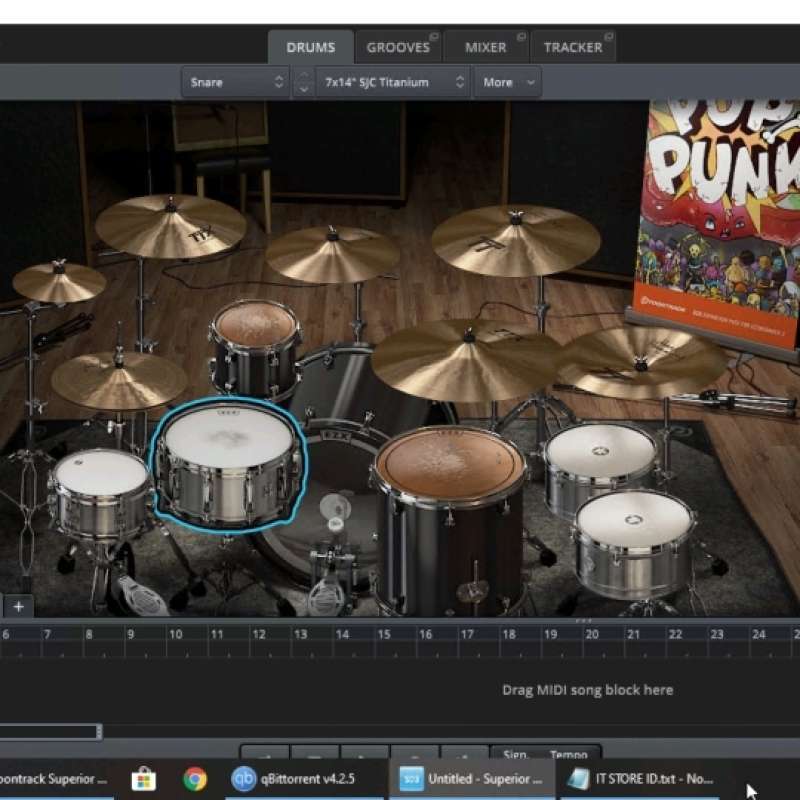
Task: Open the MIXER tab
Action: tap(484, 46)
